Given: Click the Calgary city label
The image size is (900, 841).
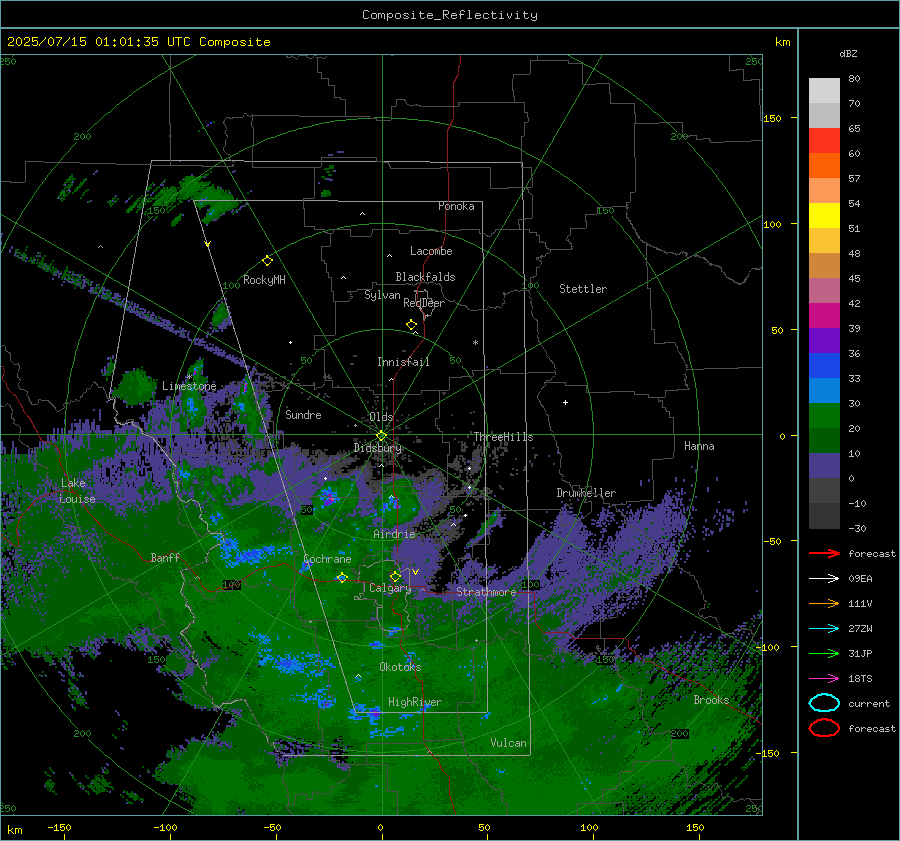Looking at the screenshot, I should 390,588.
